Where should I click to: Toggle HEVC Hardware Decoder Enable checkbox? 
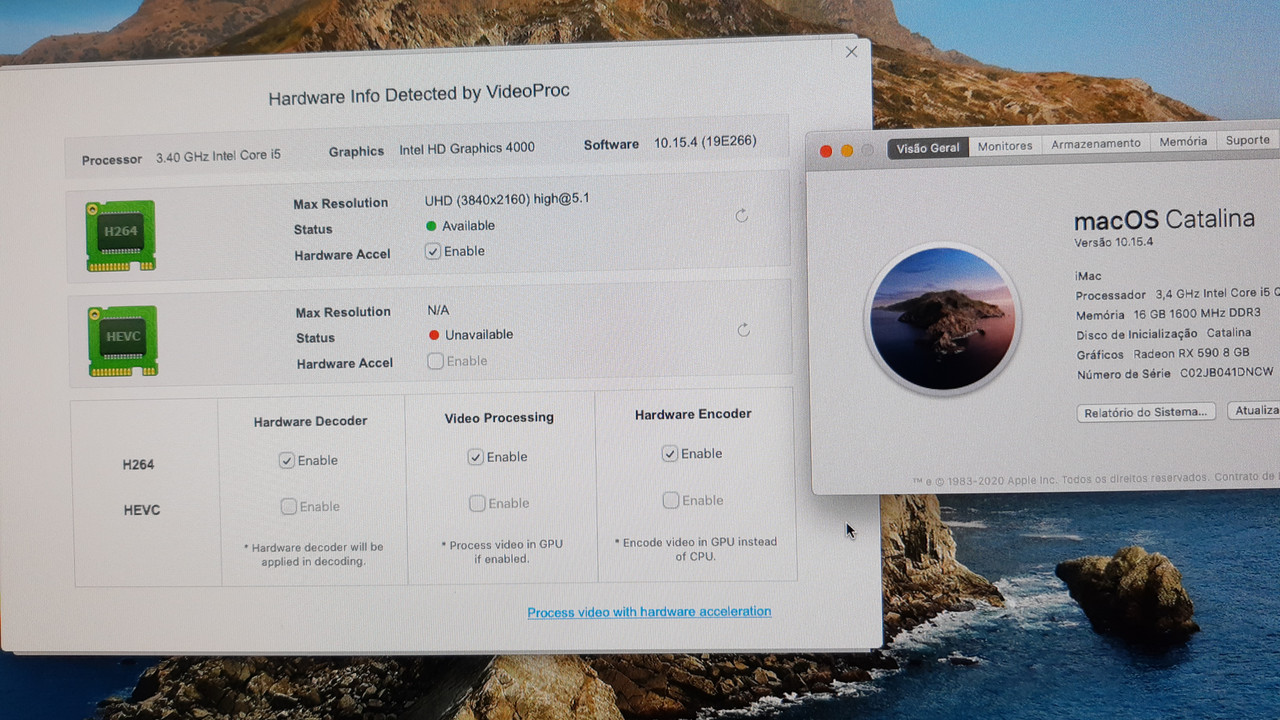tap(288, 506)
